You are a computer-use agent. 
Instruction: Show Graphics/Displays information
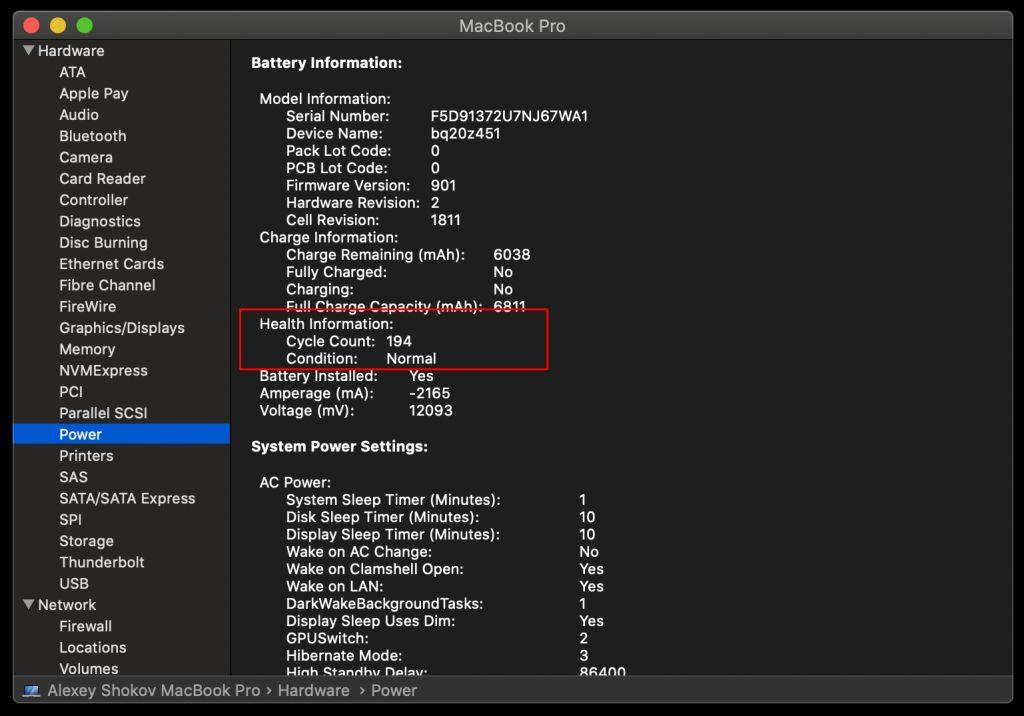pyautogui.click(x=121, y=328)
